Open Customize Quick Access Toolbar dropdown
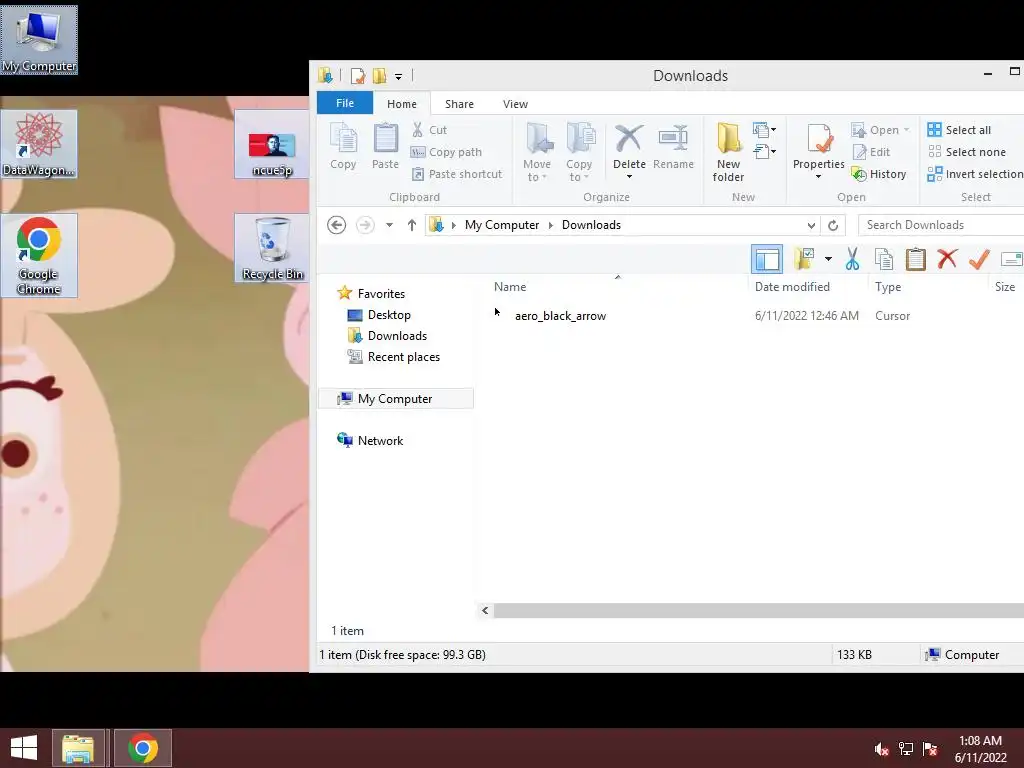The height and width of the screenshot is (768, 1024). coord(398,77)
